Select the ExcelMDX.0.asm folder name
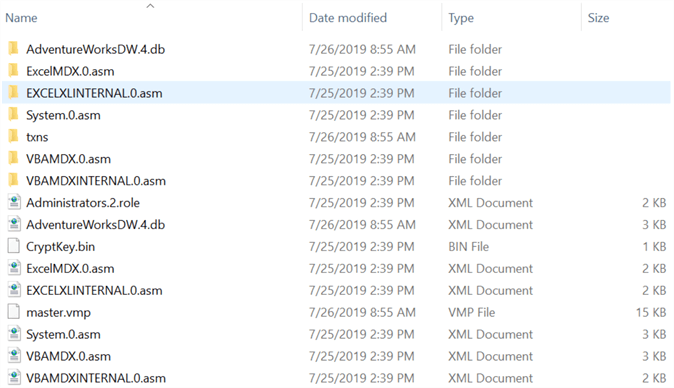 pyautogui.click(x=70, y=71)
